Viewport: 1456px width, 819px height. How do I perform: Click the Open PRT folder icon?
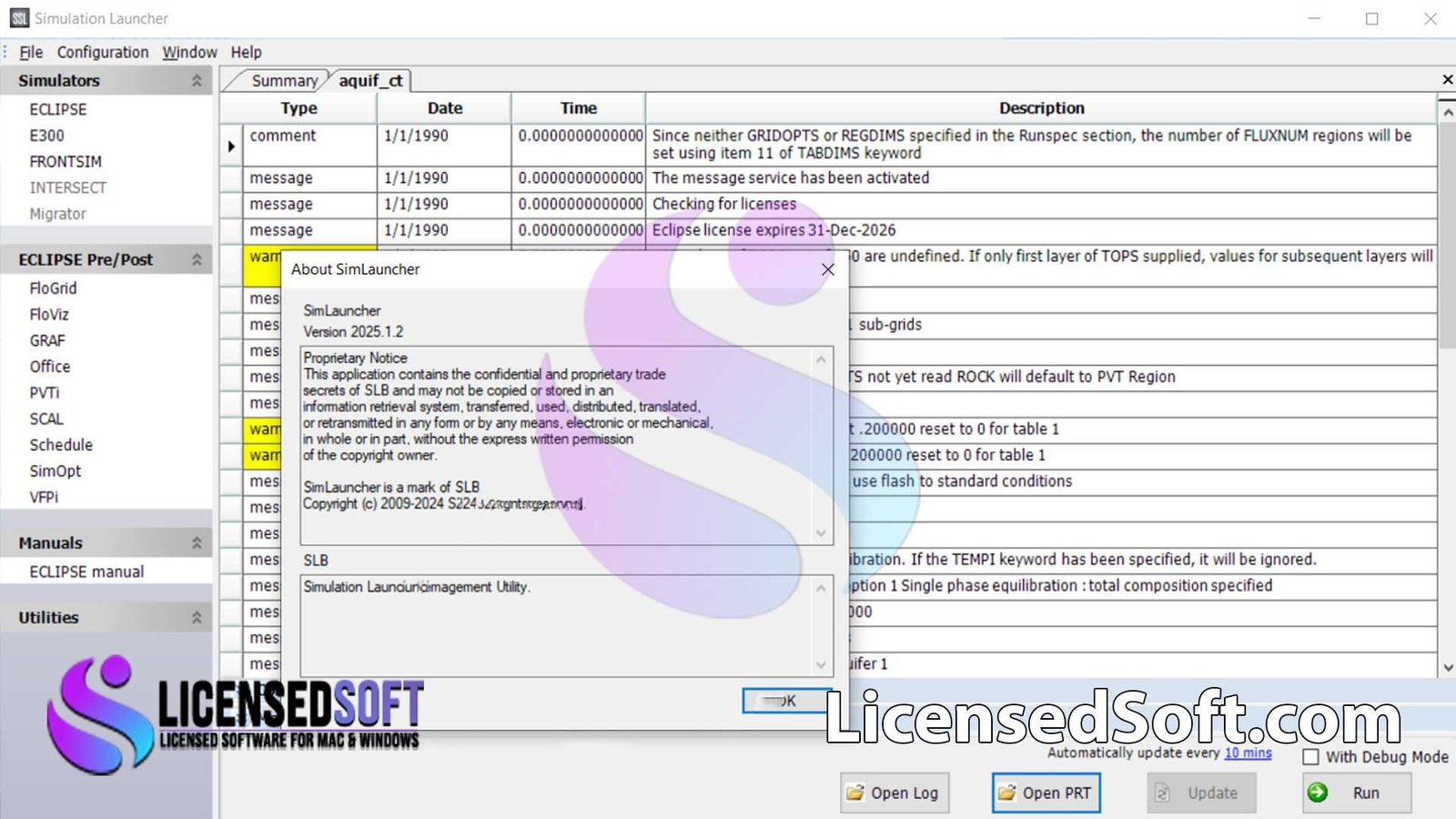coord(1007,793)
